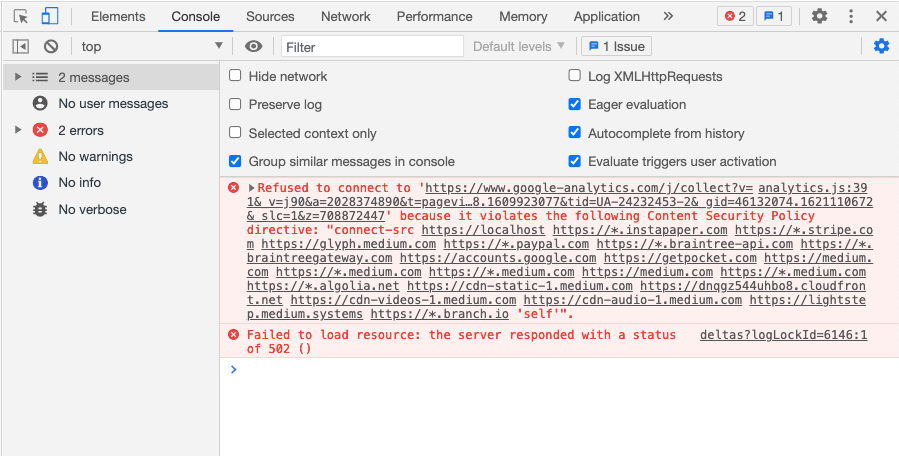Viewport: 899px width, 456px height.
Task: Open the https://cdn-static-1.medium.com link
Action: pyautogui.click(x=520, y=286)
